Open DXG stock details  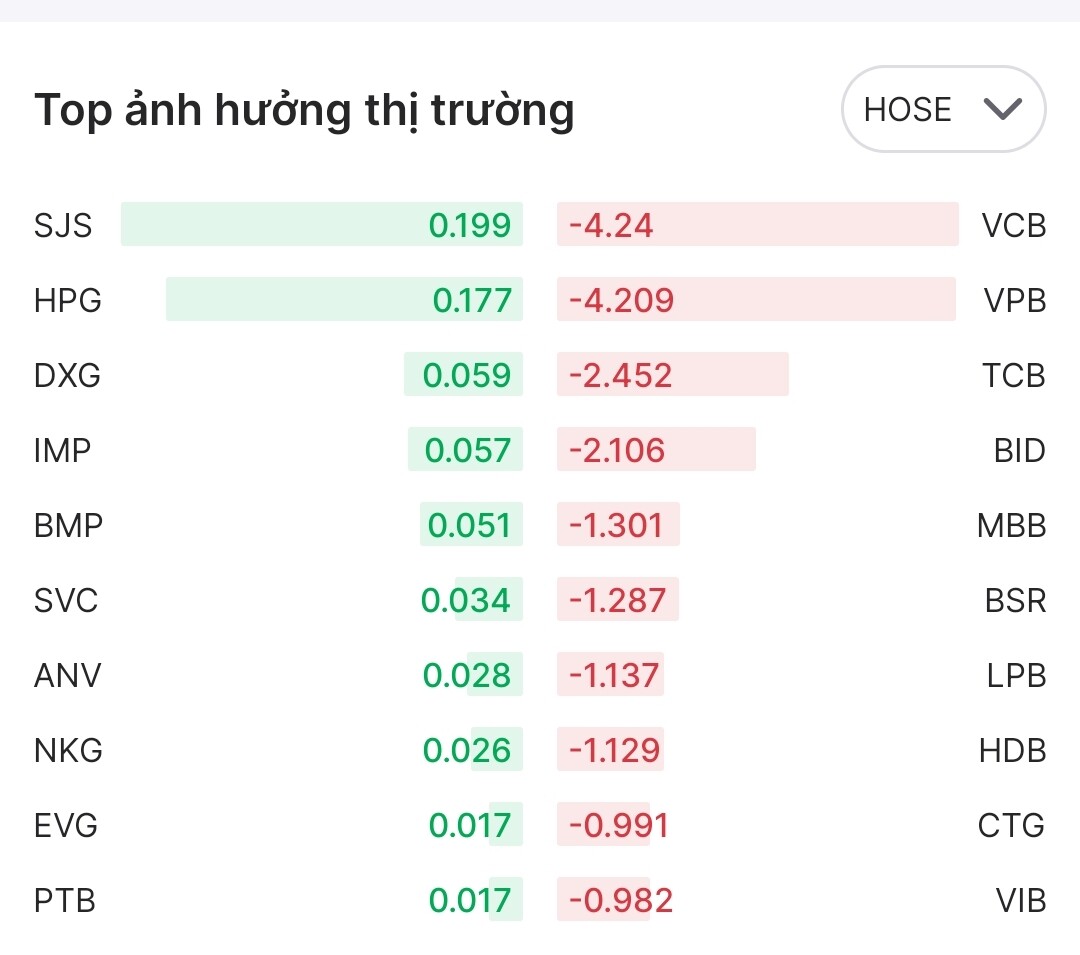pos(67,375)
